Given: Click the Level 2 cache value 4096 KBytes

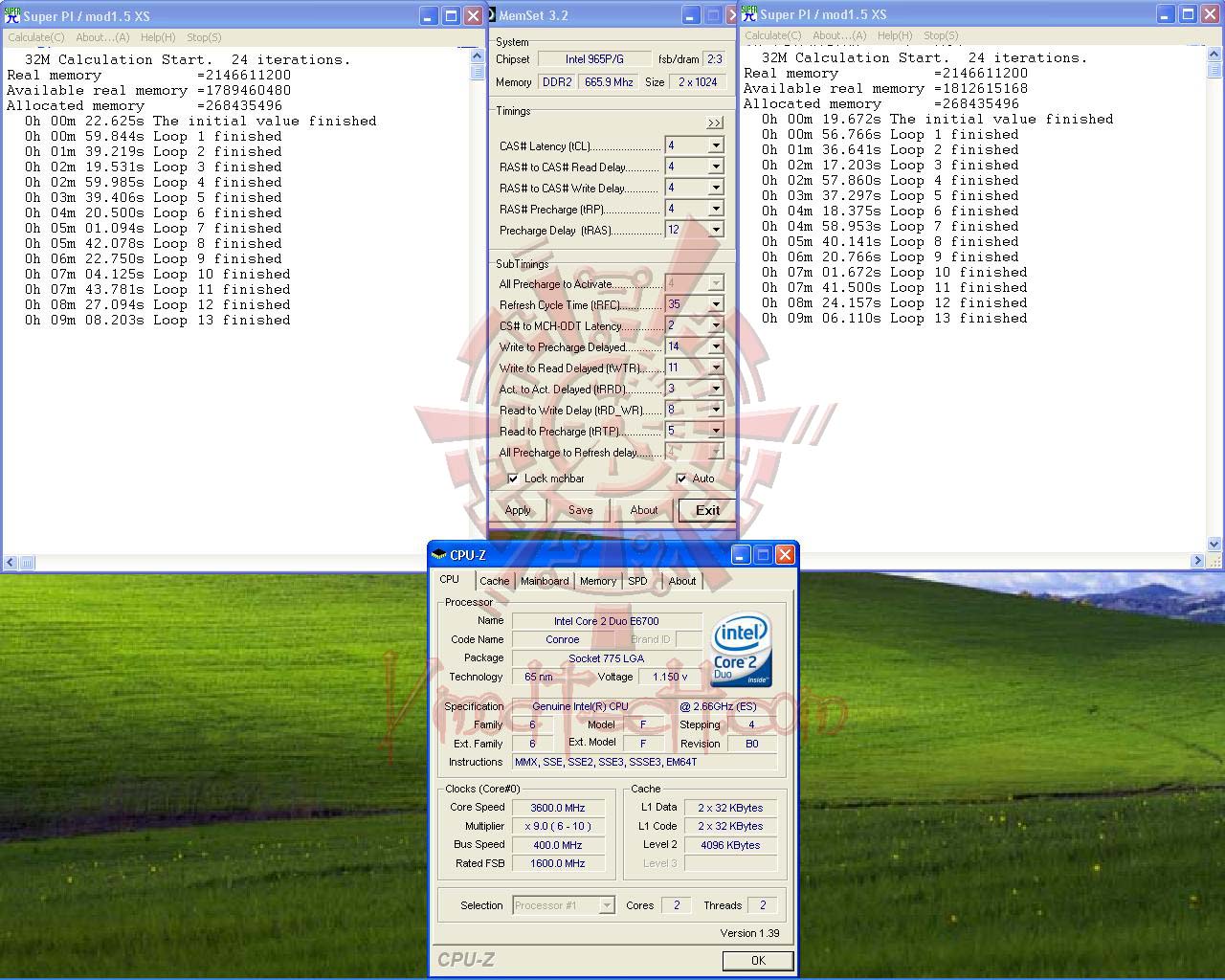Looking at the screenshot, I should (x=730, y=845).
